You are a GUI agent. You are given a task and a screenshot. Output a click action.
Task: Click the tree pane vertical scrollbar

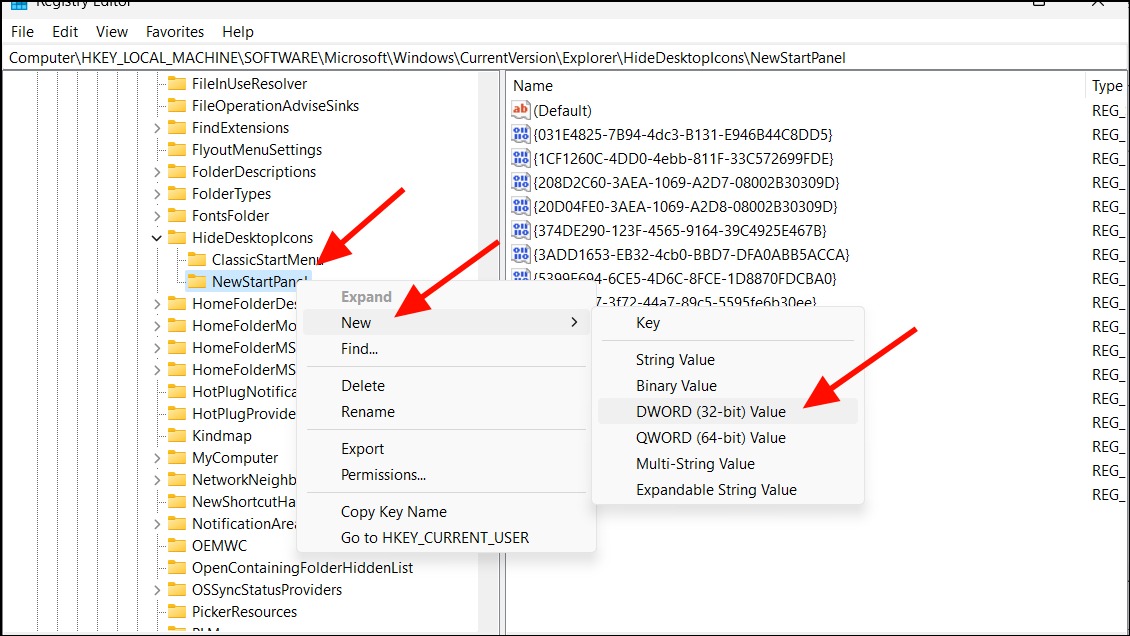(x=489, y=353)
